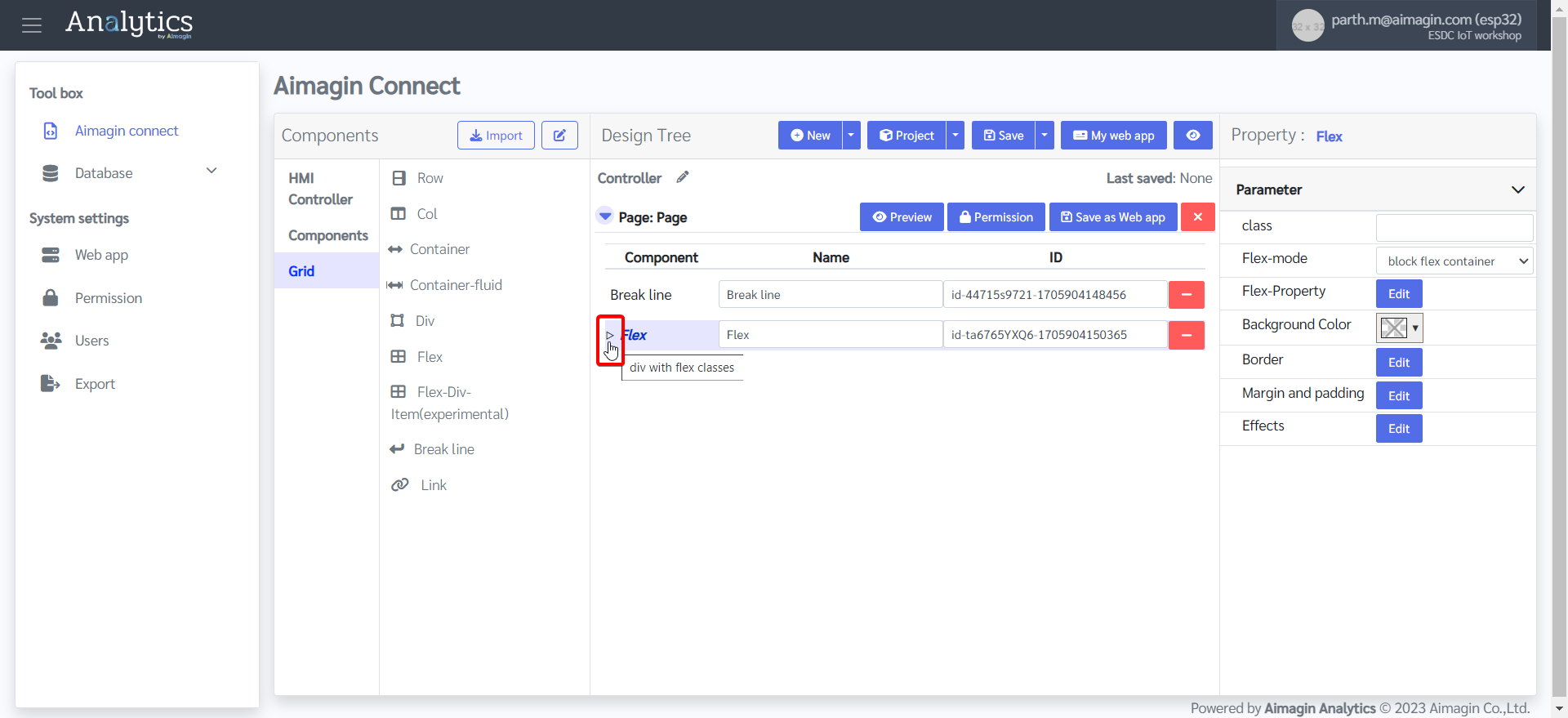The height and width of the screenshot is (718, 1568).
Task: Add the Flex-Div-Item experimental component
Action: point(450,403)
